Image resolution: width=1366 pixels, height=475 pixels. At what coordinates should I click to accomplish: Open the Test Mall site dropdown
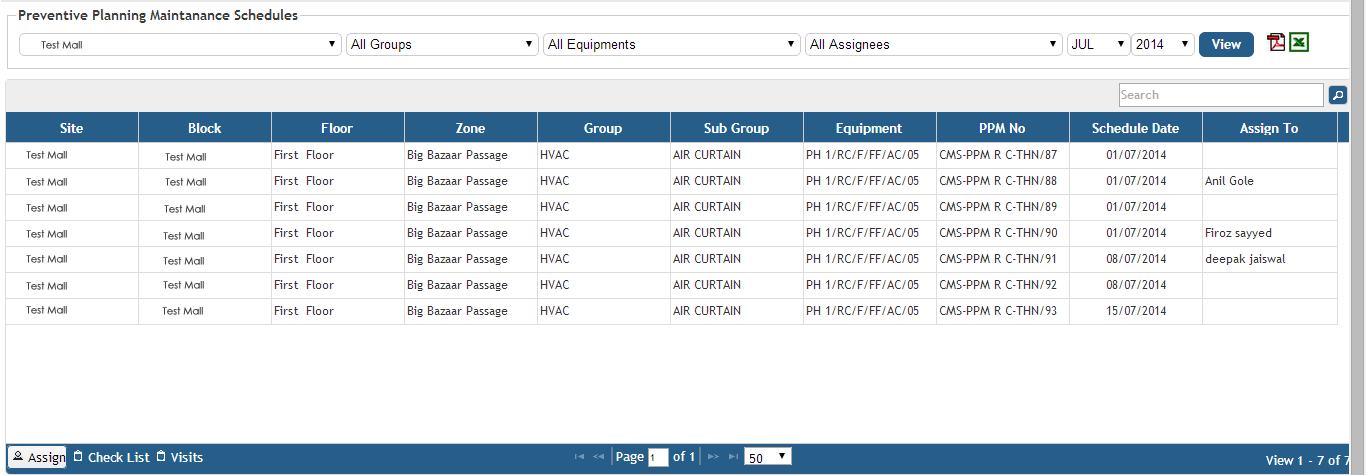click(180, 45)
